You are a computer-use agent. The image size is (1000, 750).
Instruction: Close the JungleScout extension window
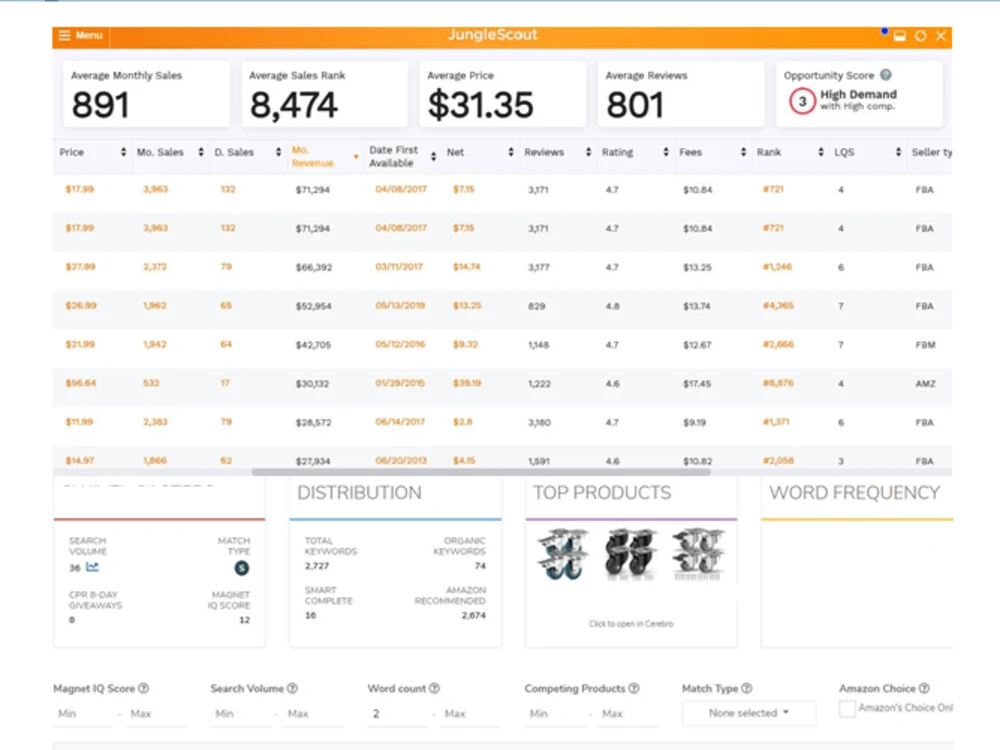[x=941, y=36]
